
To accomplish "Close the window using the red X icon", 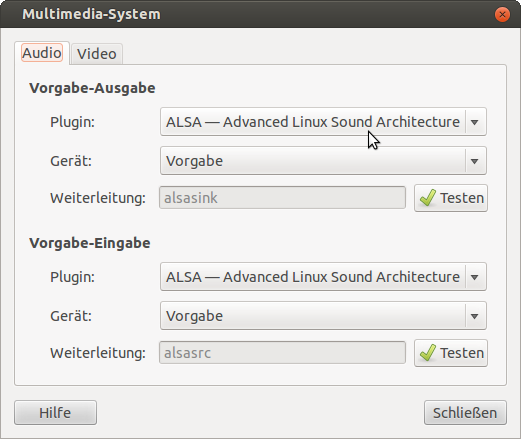I will coord(502,14).
